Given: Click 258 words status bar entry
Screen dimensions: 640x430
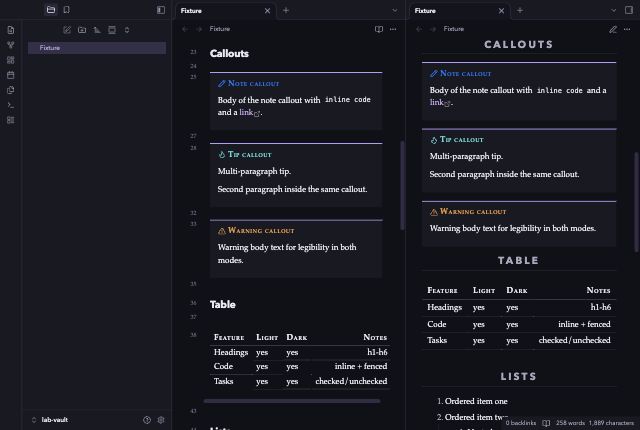Looking at the screenshot, I should point(570,423).
